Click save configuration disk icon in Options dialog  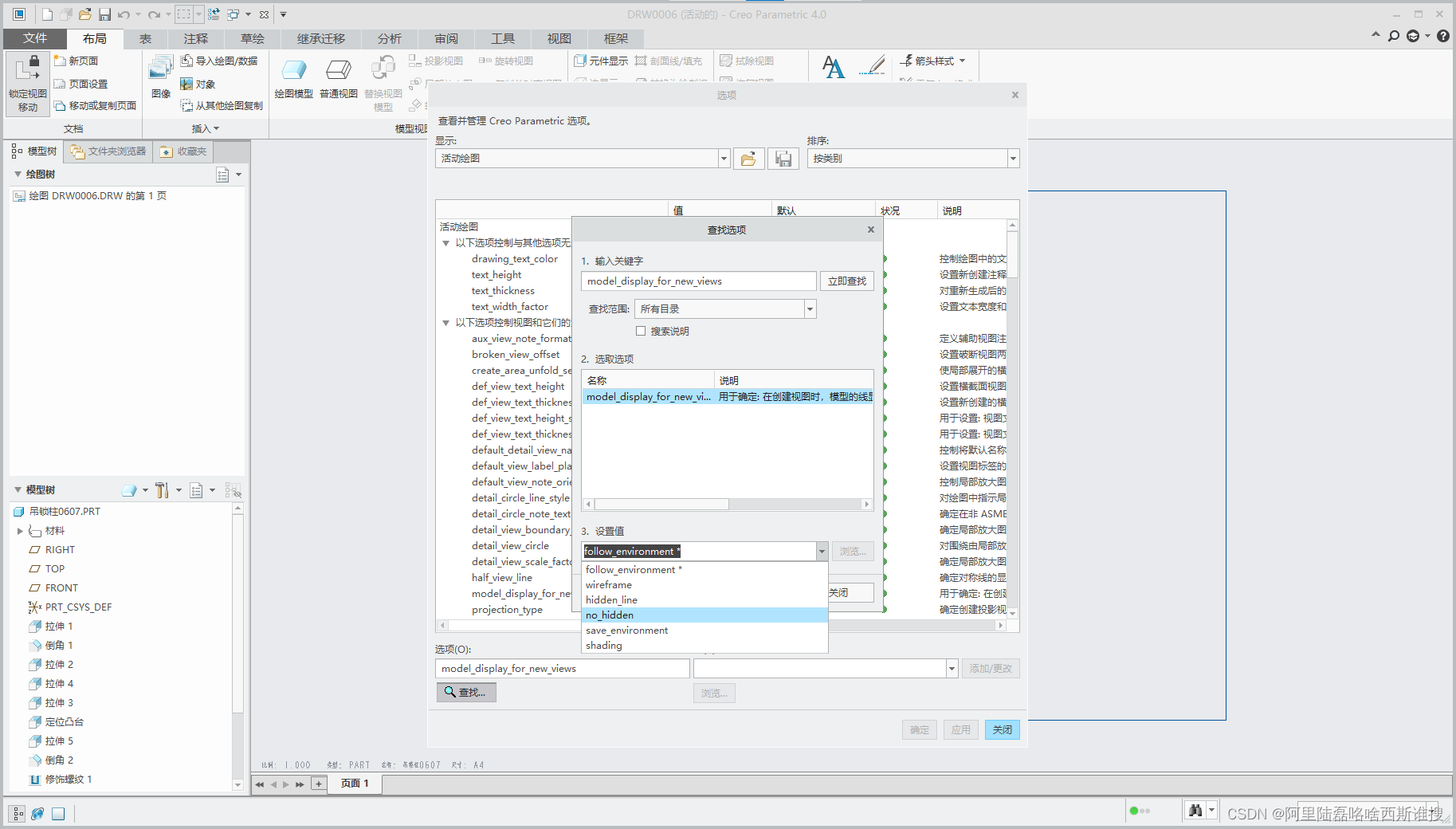click(783, 159)
